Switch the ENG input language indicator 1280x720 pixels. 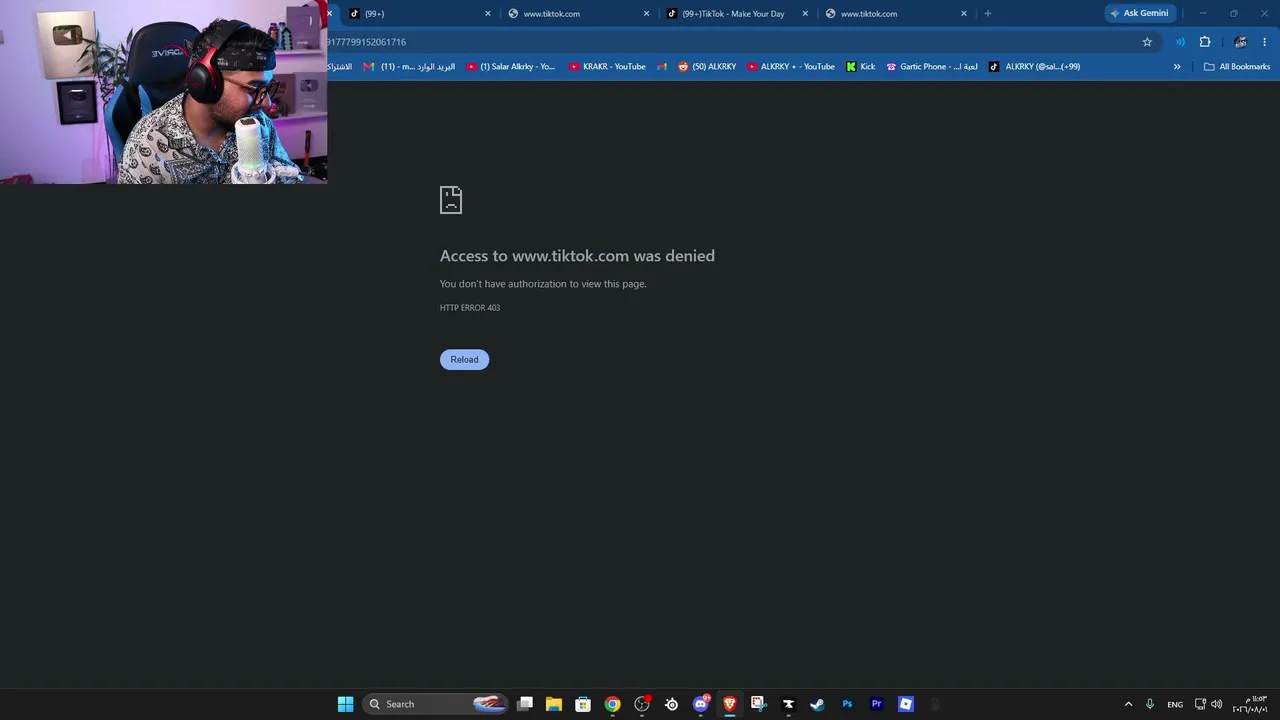(1175, 704)
